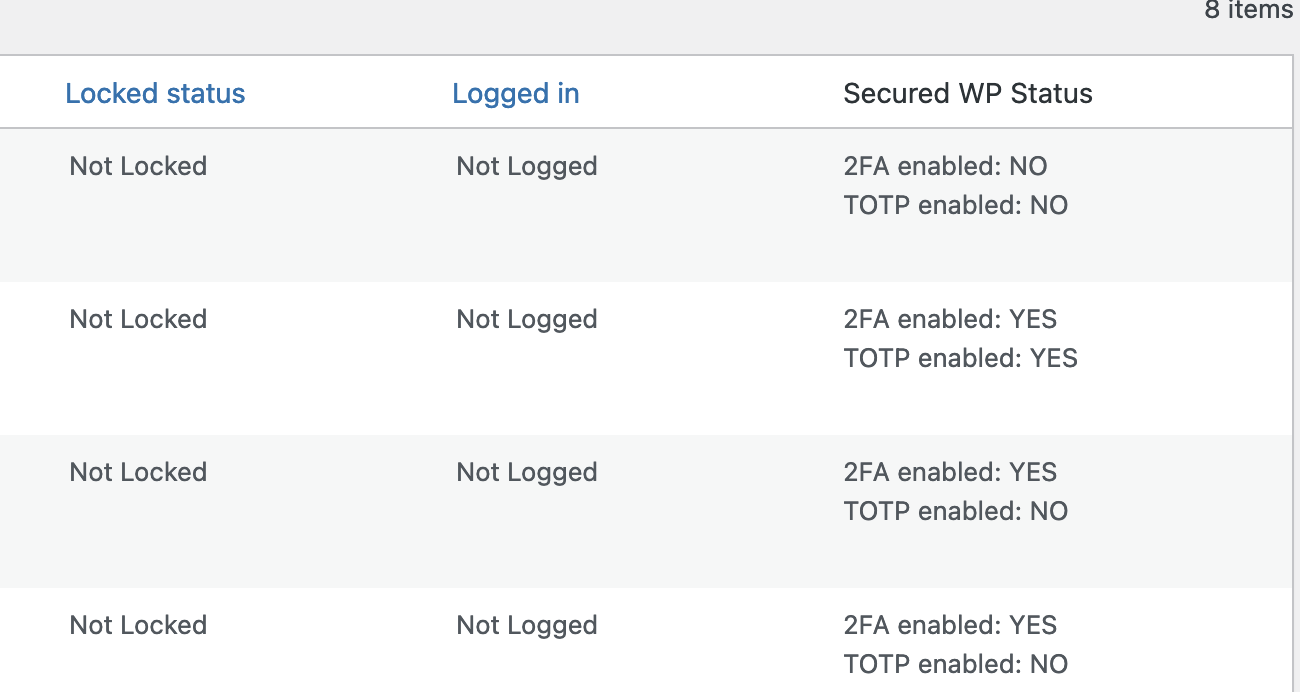Select Not Locked in the 2FA-disabled row

[138, 166]
